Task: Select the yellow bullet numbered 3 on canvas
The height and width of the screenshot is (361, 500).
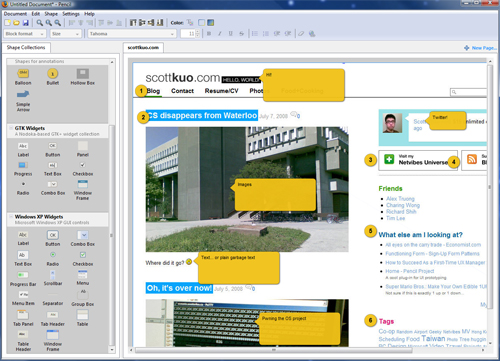Action: pos(370,160)
